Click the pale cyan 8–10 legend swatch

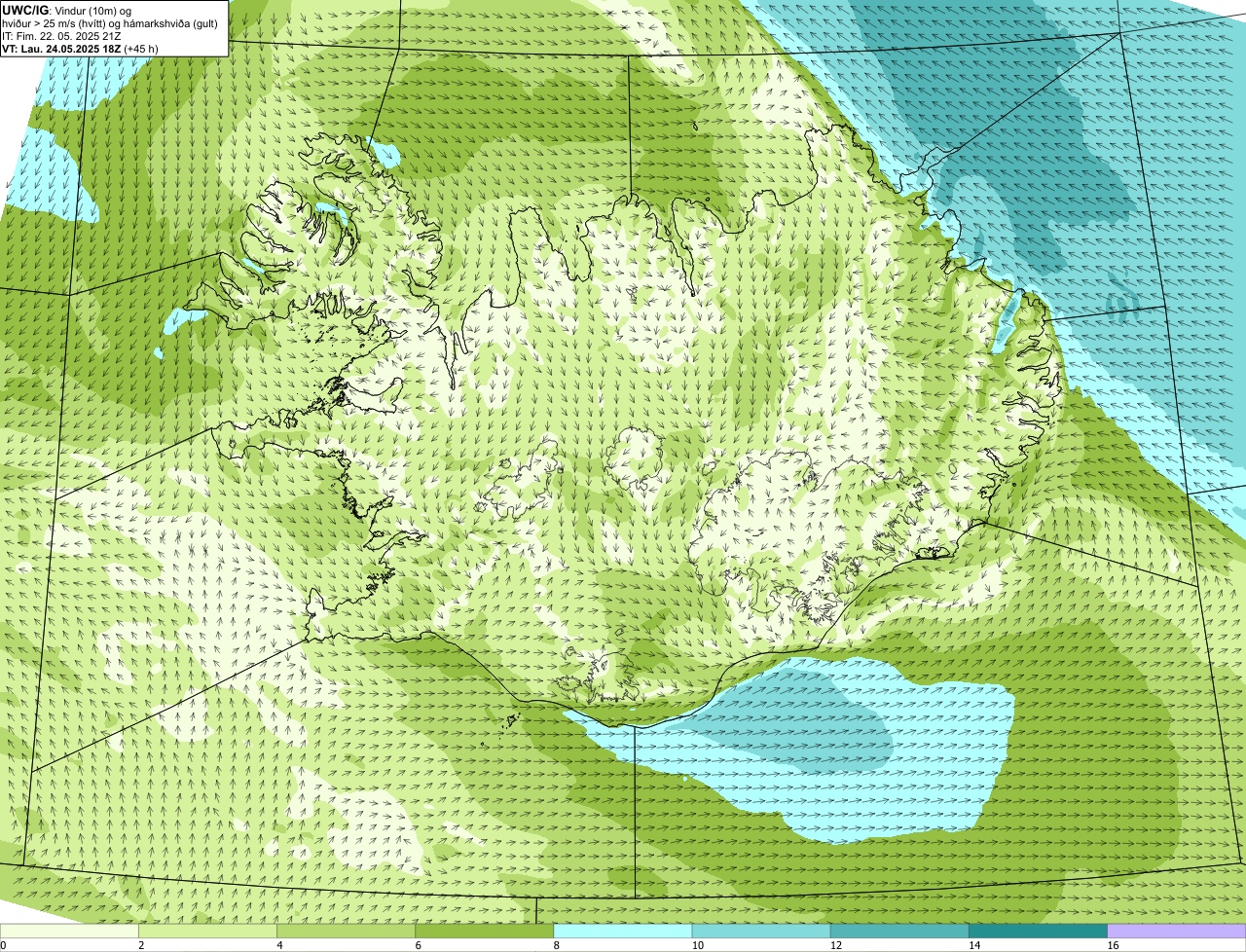pos(622,931)
